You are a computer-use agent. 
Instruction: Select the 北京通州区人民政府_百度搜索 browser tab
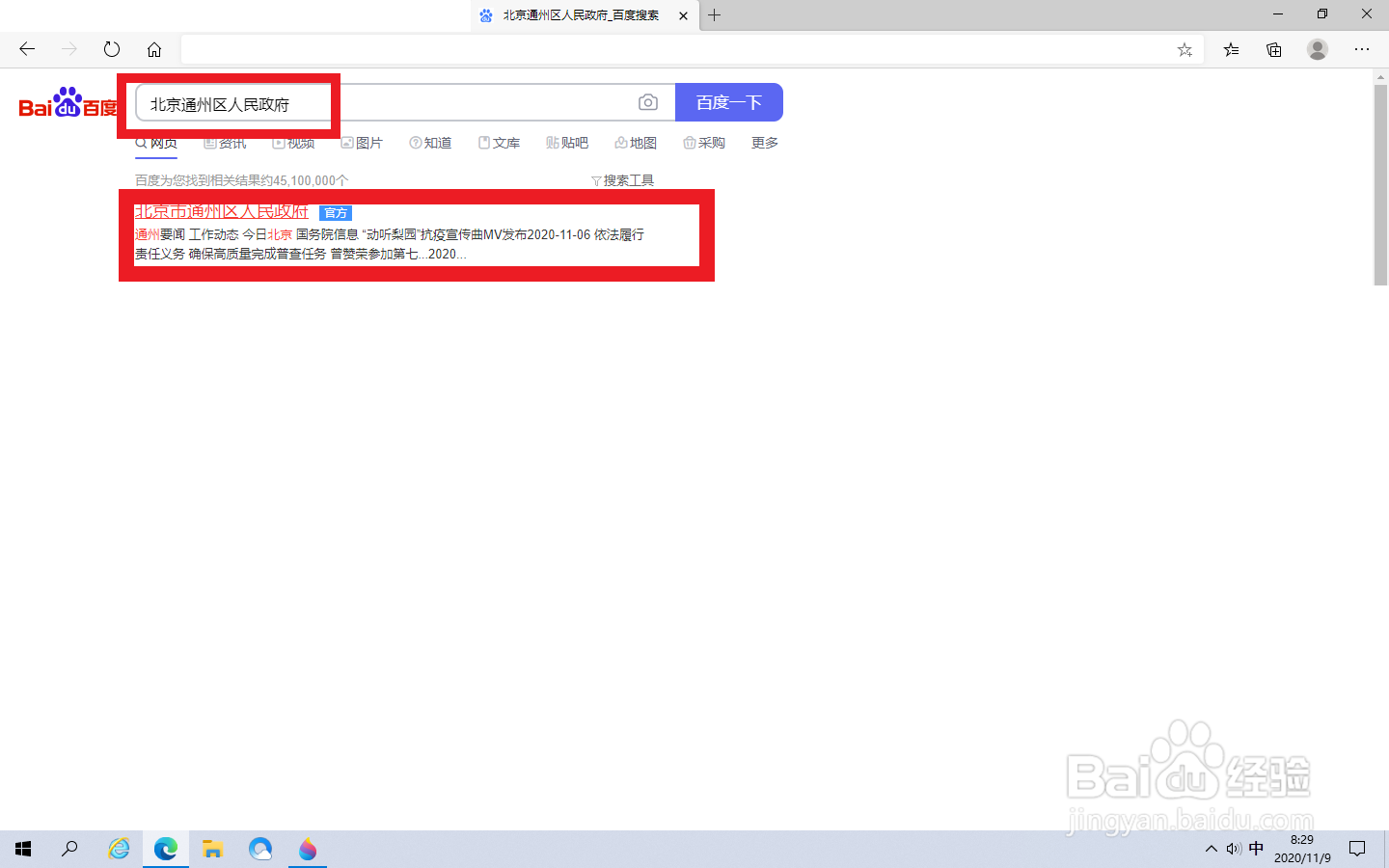point(585,15)
